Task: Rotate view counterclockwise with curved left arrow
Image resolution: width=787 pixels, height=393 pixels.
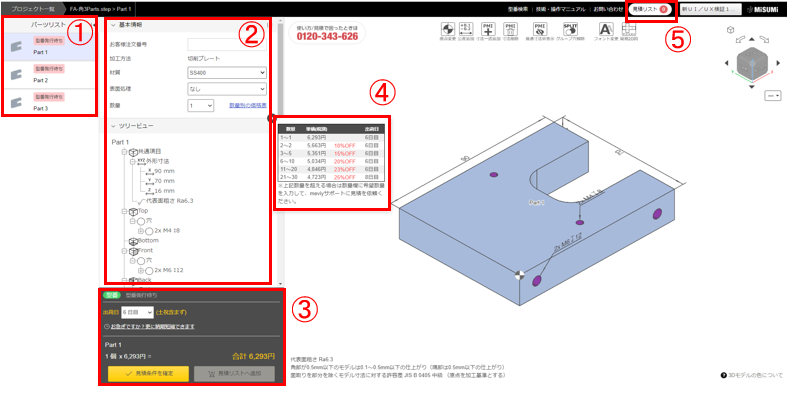Action: [740, 39]
